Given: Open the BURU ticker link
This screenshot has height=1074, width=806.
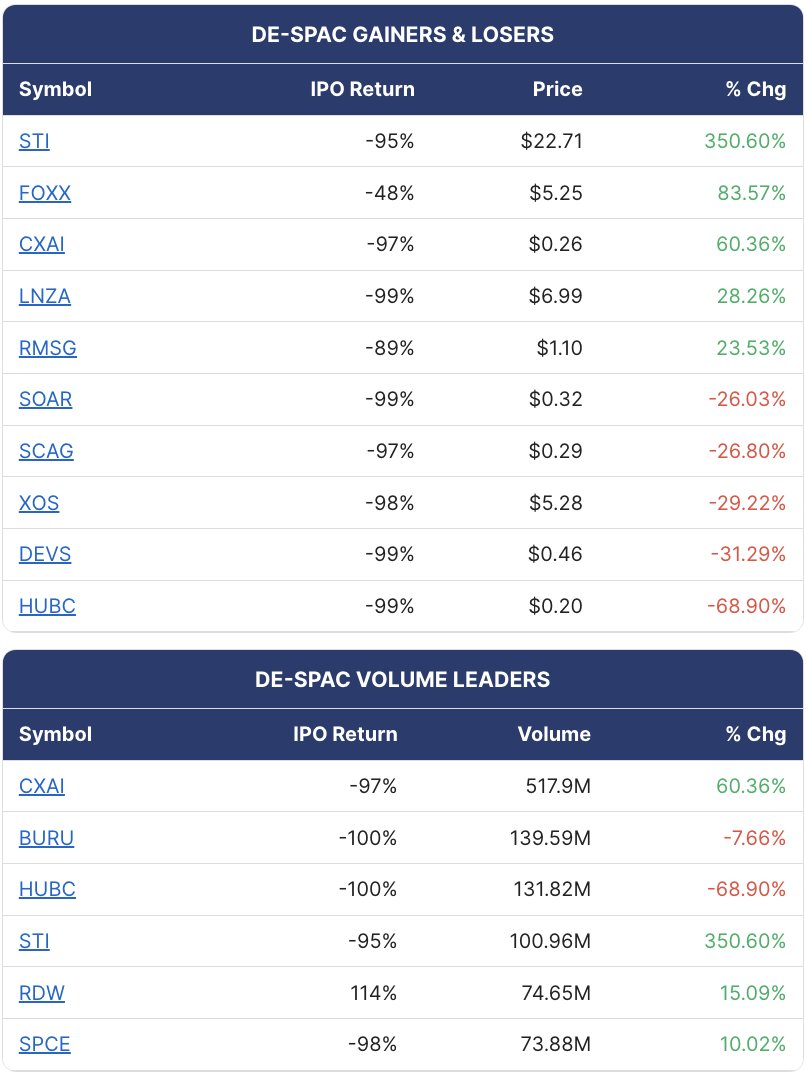Looking at the screenshot, I should (46, 838).
